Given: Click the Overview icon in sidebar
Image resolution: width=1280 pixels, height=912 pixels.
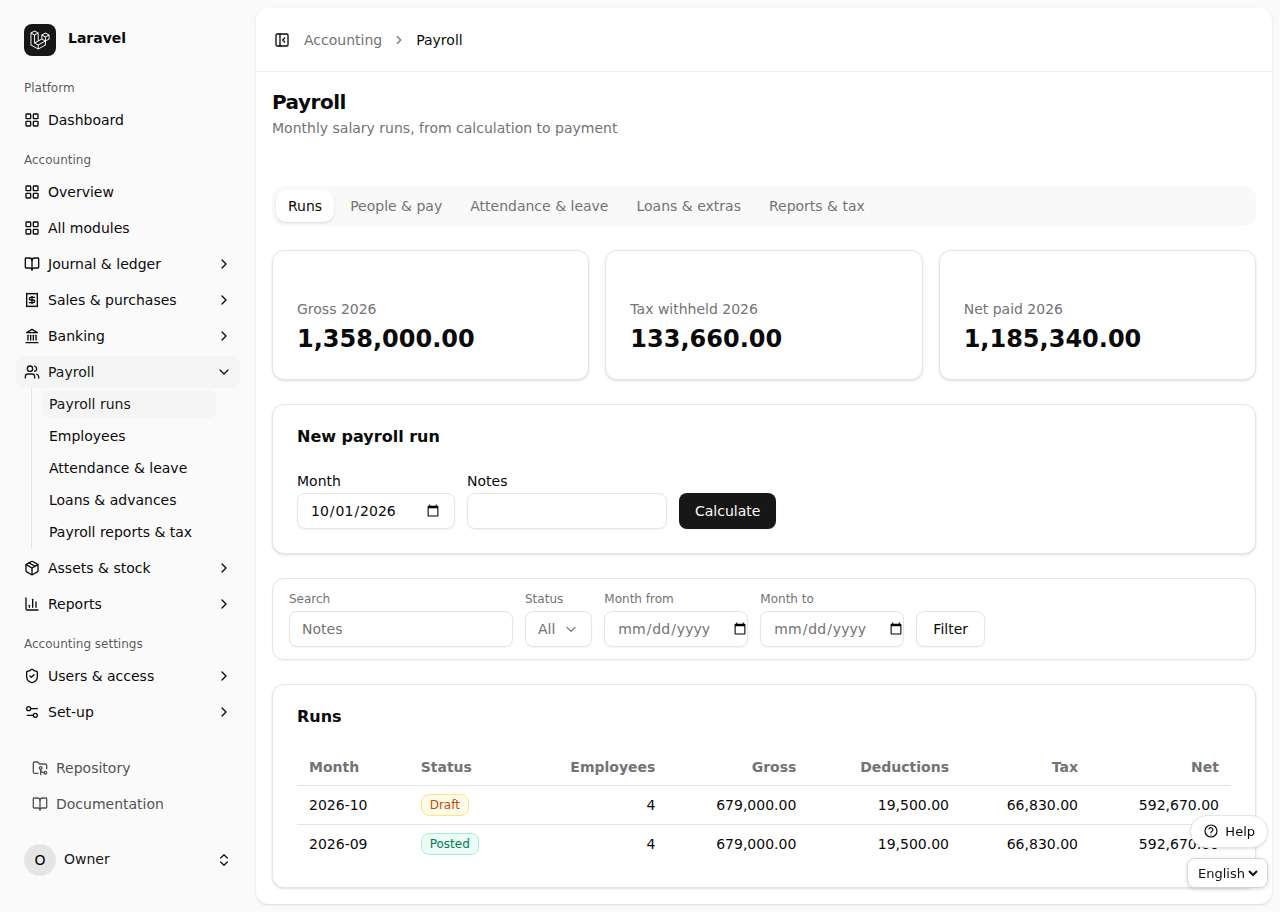Looking at the screenshot, I should tap(32, 192).
